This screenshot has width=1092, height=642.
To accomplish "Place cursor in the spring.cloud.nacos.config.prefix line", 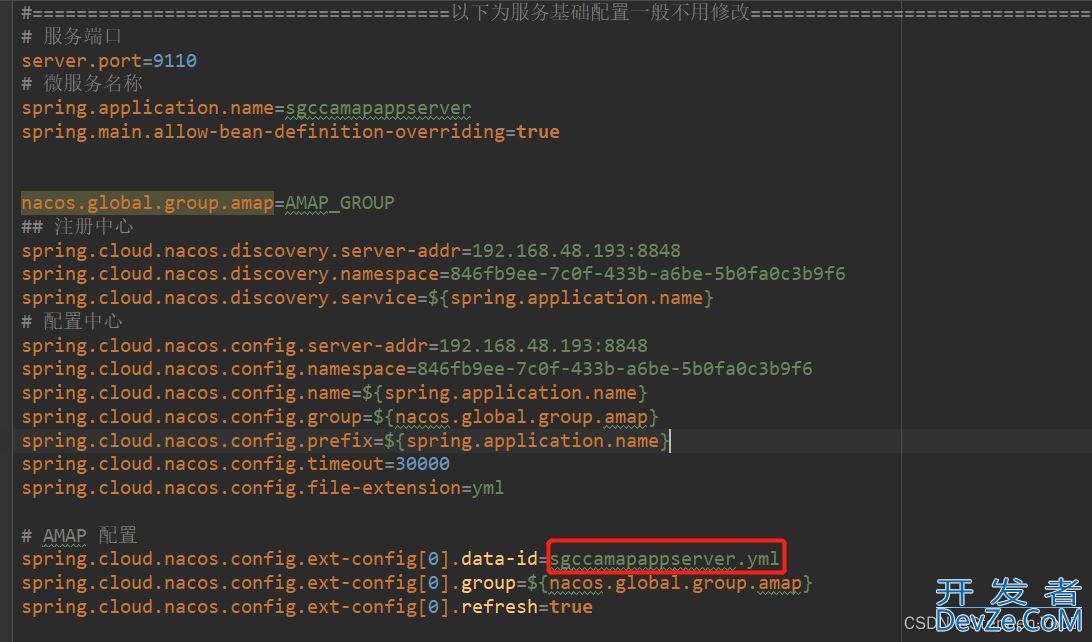I will 345,441.
